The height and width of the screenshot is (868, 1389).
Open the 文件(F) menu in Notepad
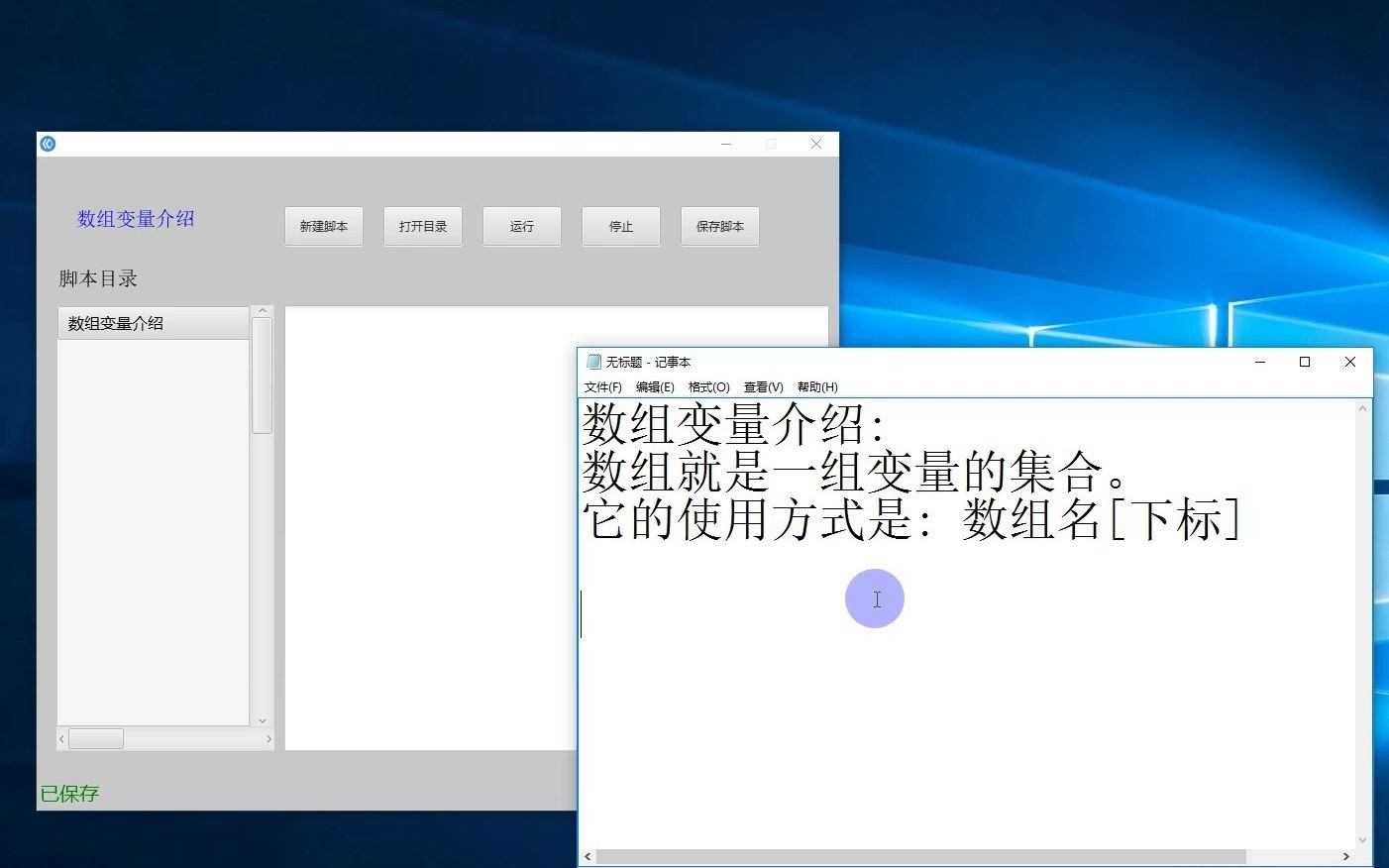tap(604, 387)
